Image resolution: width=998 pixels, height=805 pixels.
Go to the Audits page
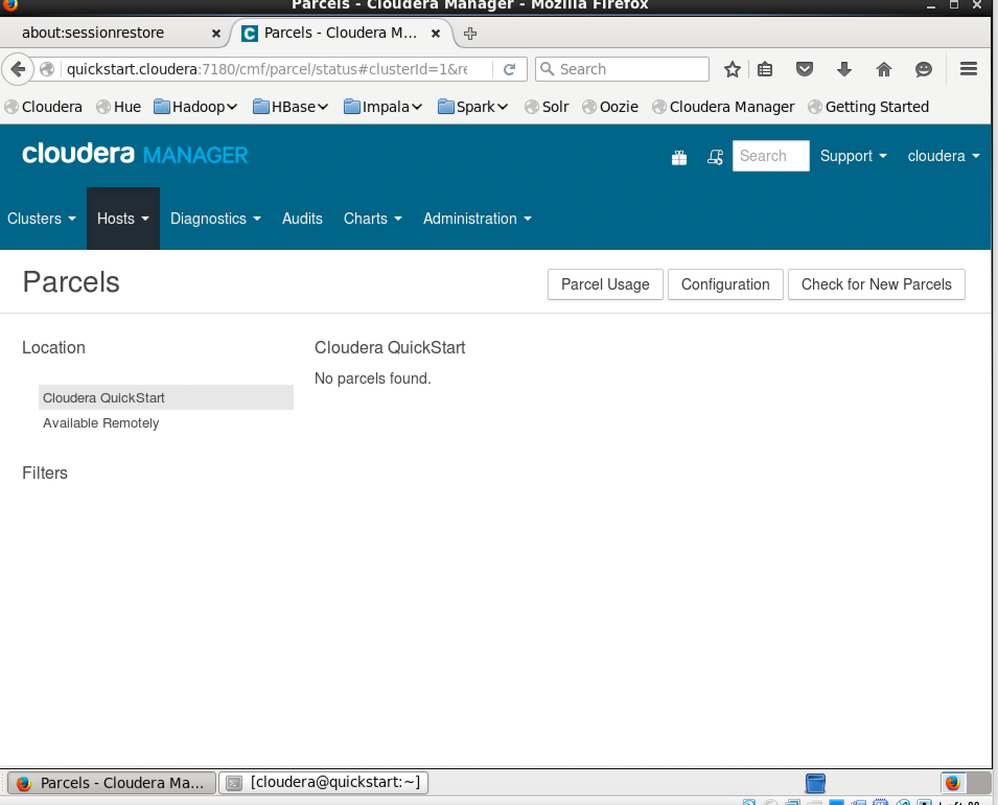302,219
